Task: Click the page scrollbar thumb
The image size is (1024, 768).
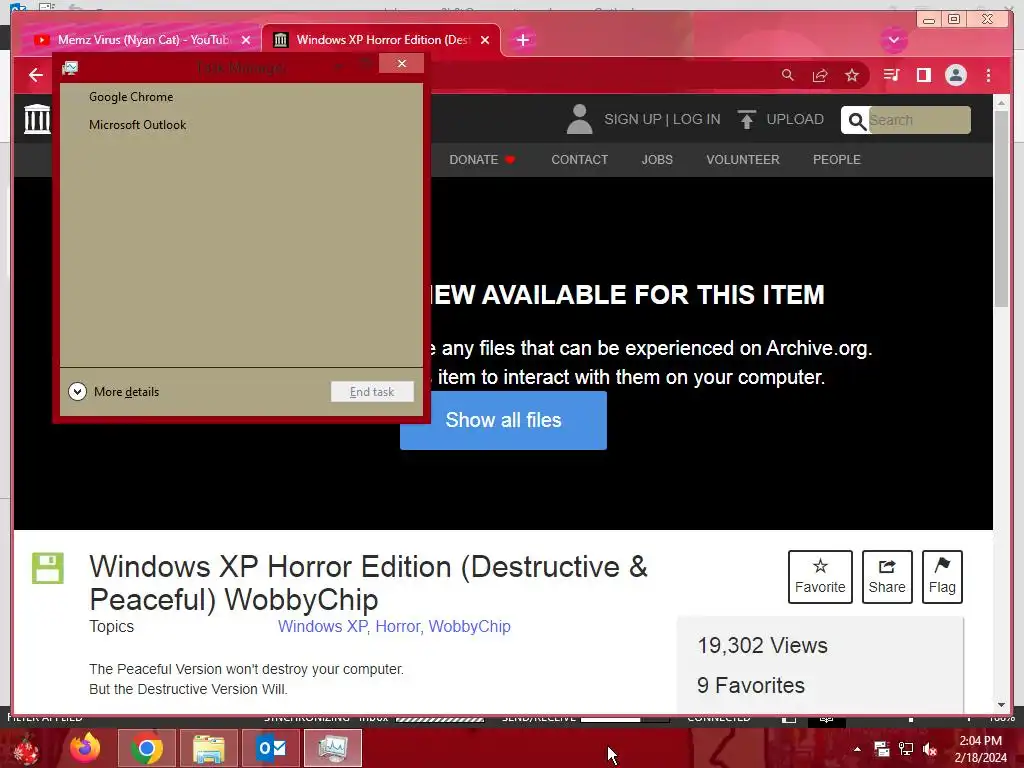Action: coord(1001,209)
